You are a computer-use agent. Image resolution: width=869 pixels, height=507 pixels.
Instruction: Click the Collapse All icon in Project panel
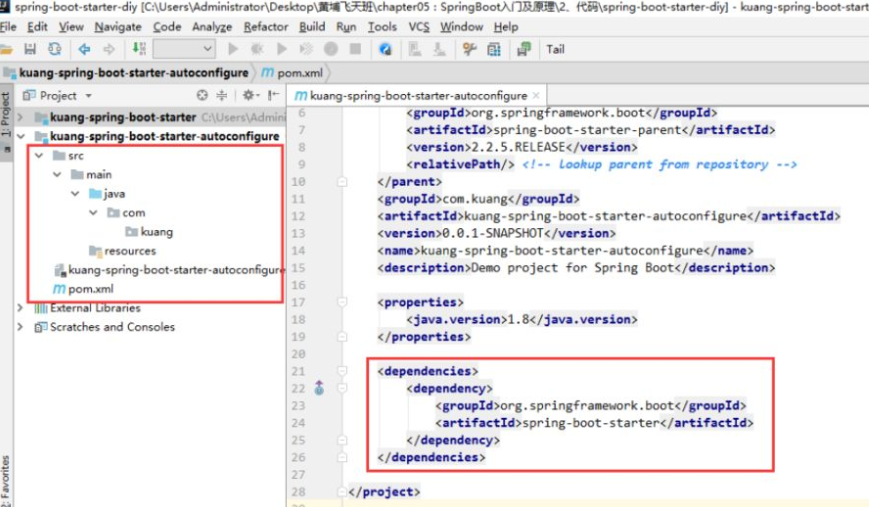(223, 96)
